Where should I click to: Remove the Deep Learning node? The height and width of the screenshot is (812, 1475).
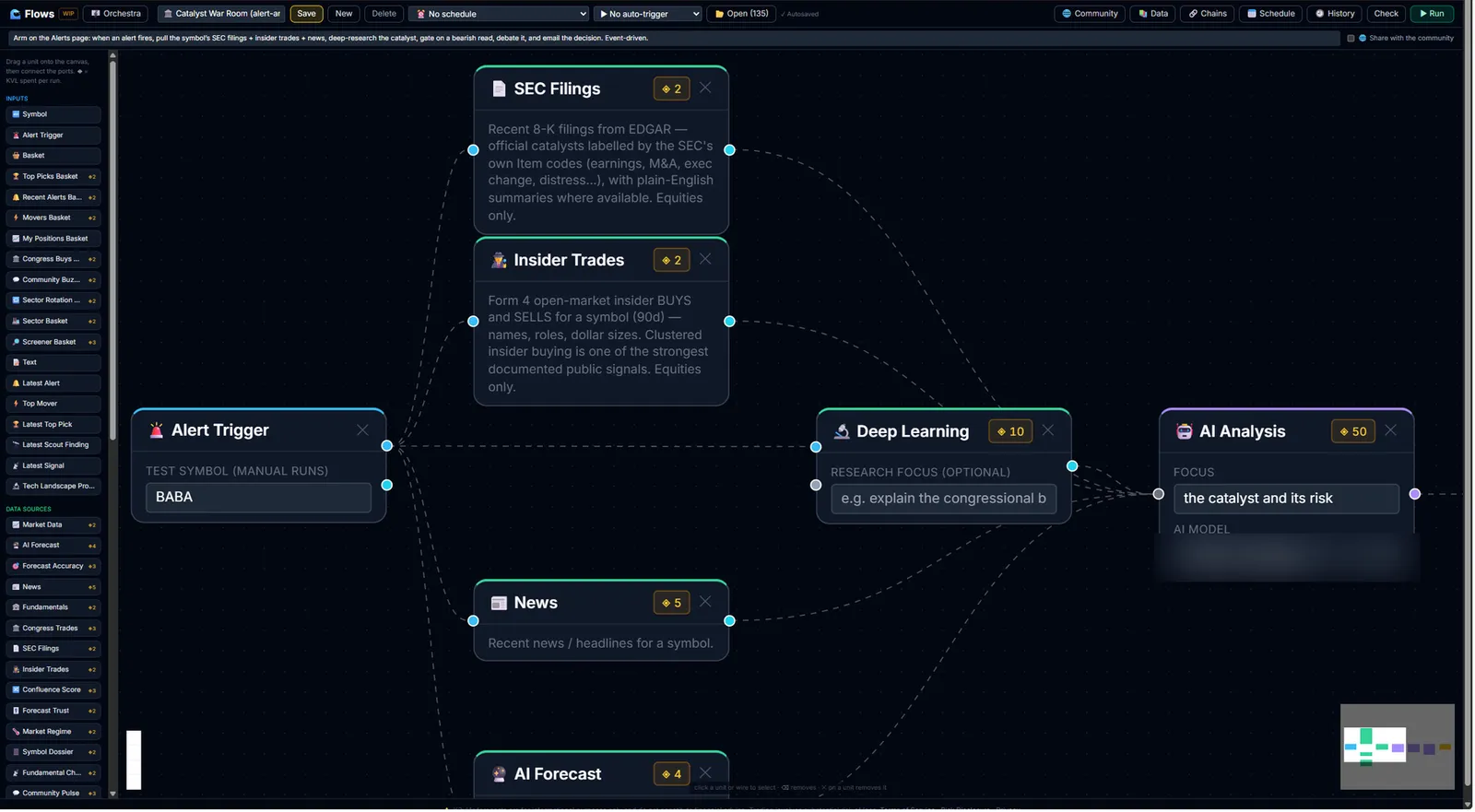click(1048, 430)
